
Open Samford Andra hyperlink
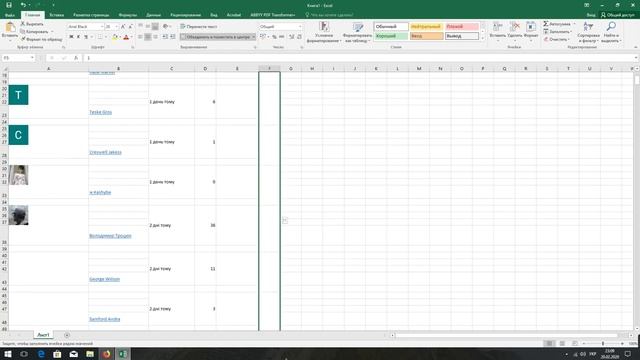tap(104, 319)
